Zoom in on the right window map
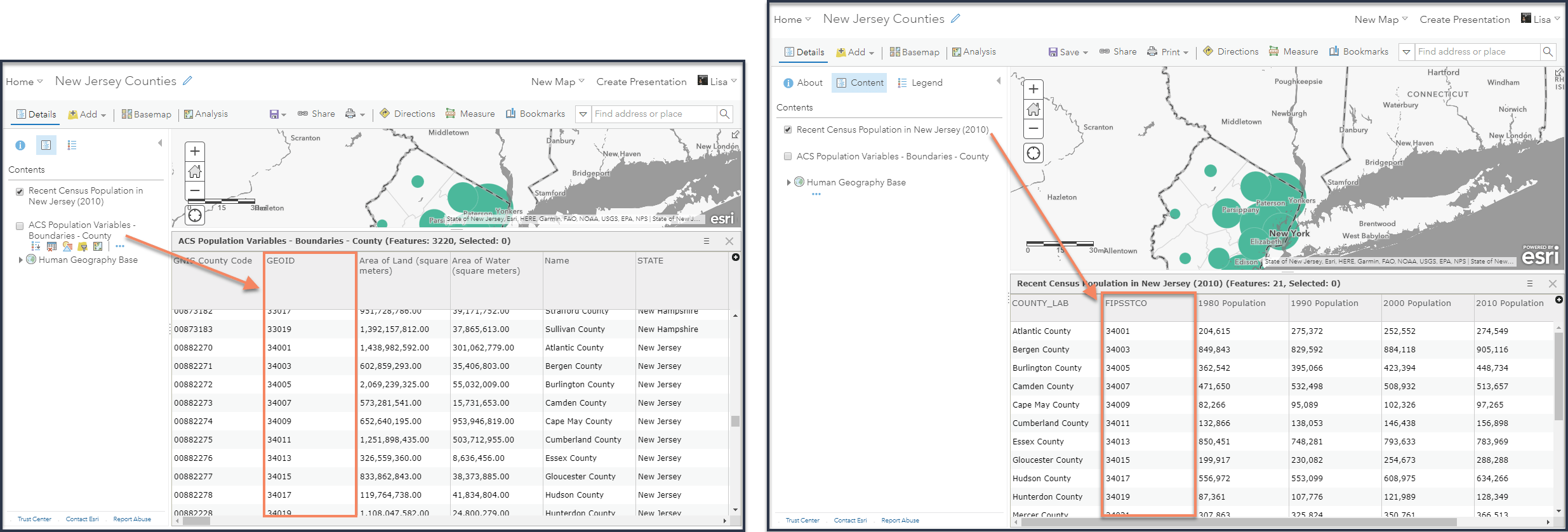The height and width of the screenshot is (532, 1568). click(x=1033, y=89)
